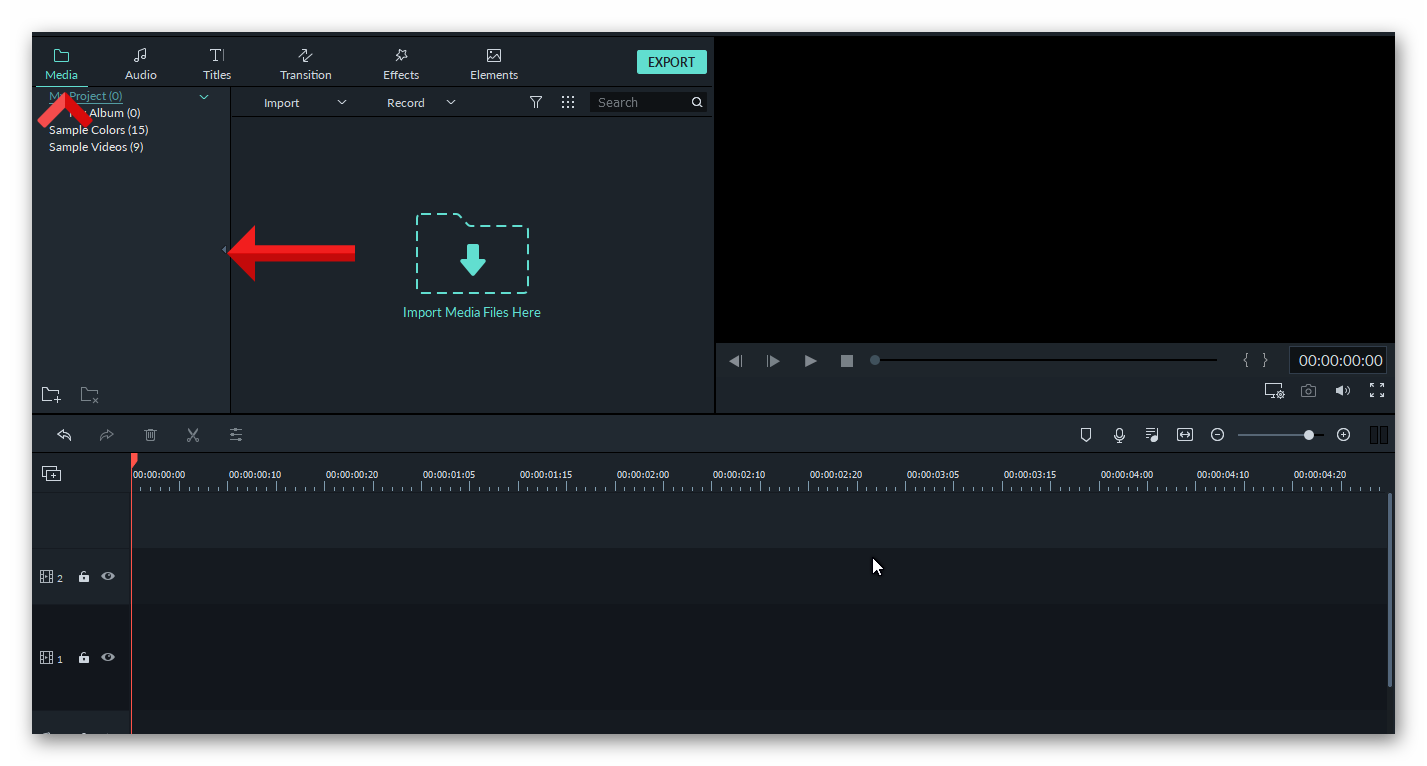Screen dimensions: 1427x766
Task: Split clip with scissors tool
Action: pos(193,435)
